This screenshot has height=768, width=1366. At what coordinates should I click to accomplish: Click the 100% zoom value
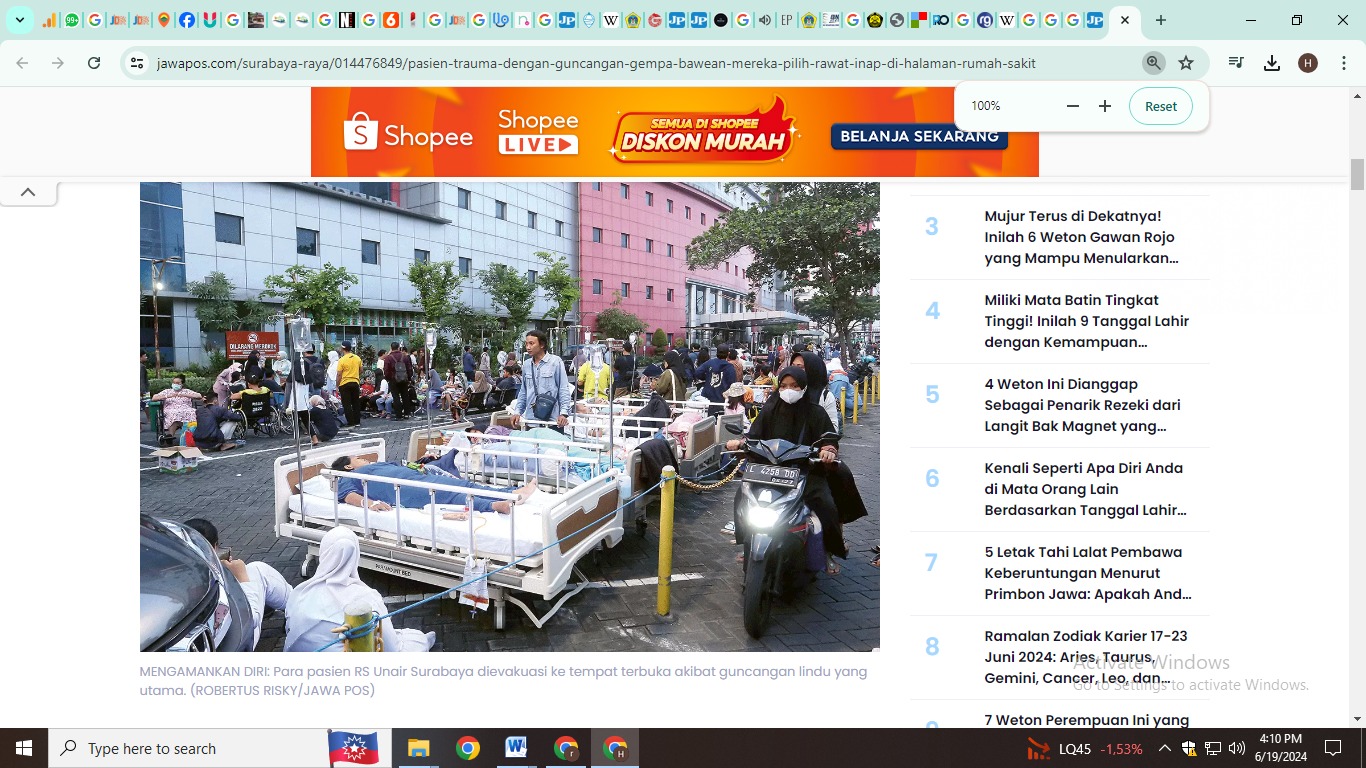point(986,106)
